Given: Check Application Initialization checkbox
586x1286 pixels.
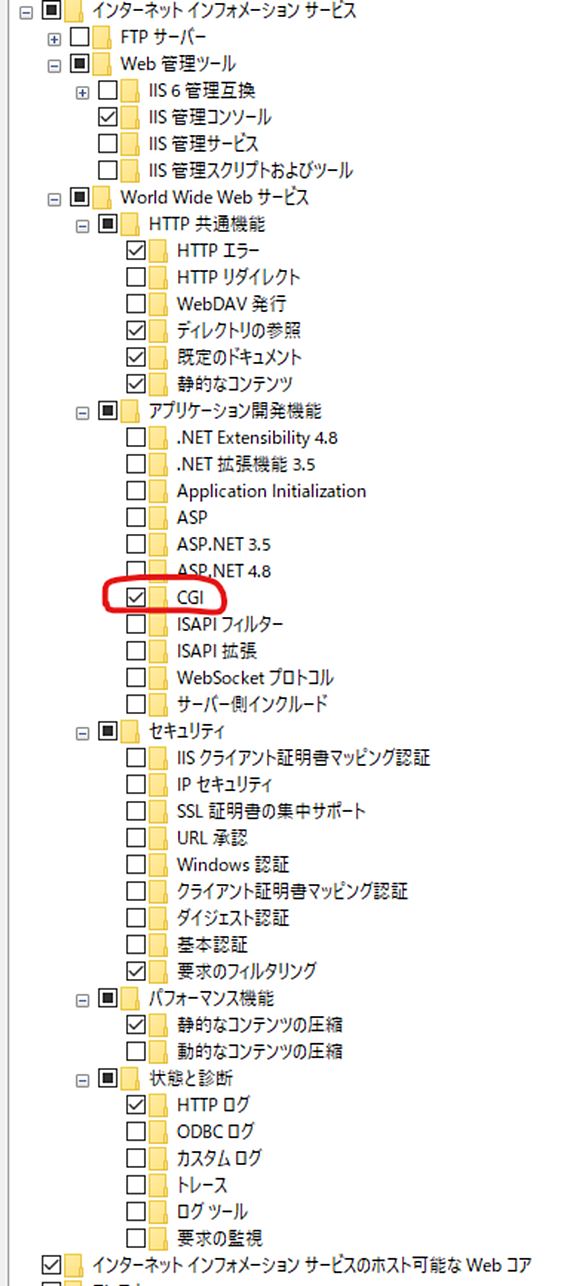Looking at the screenshot, I should click(136, 491).
